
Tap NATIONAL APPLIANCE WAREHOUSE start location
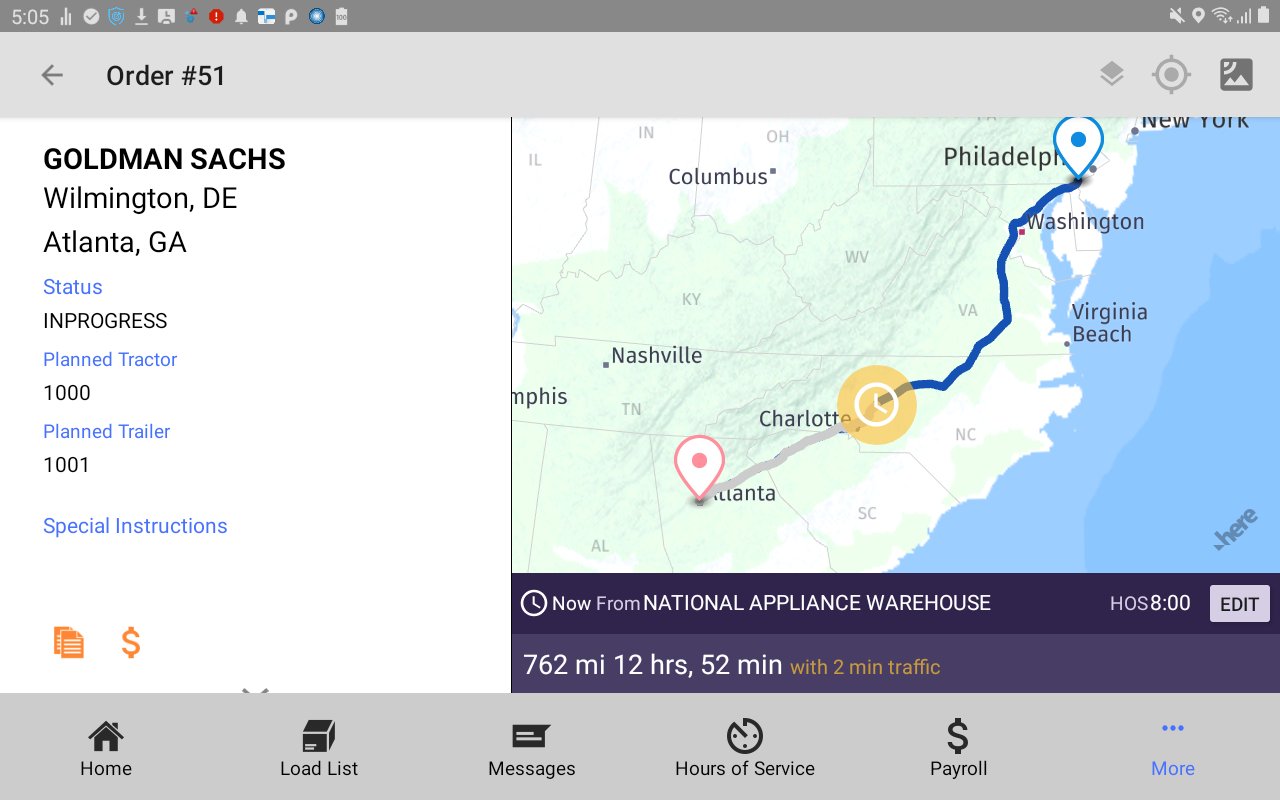point(817,603)
